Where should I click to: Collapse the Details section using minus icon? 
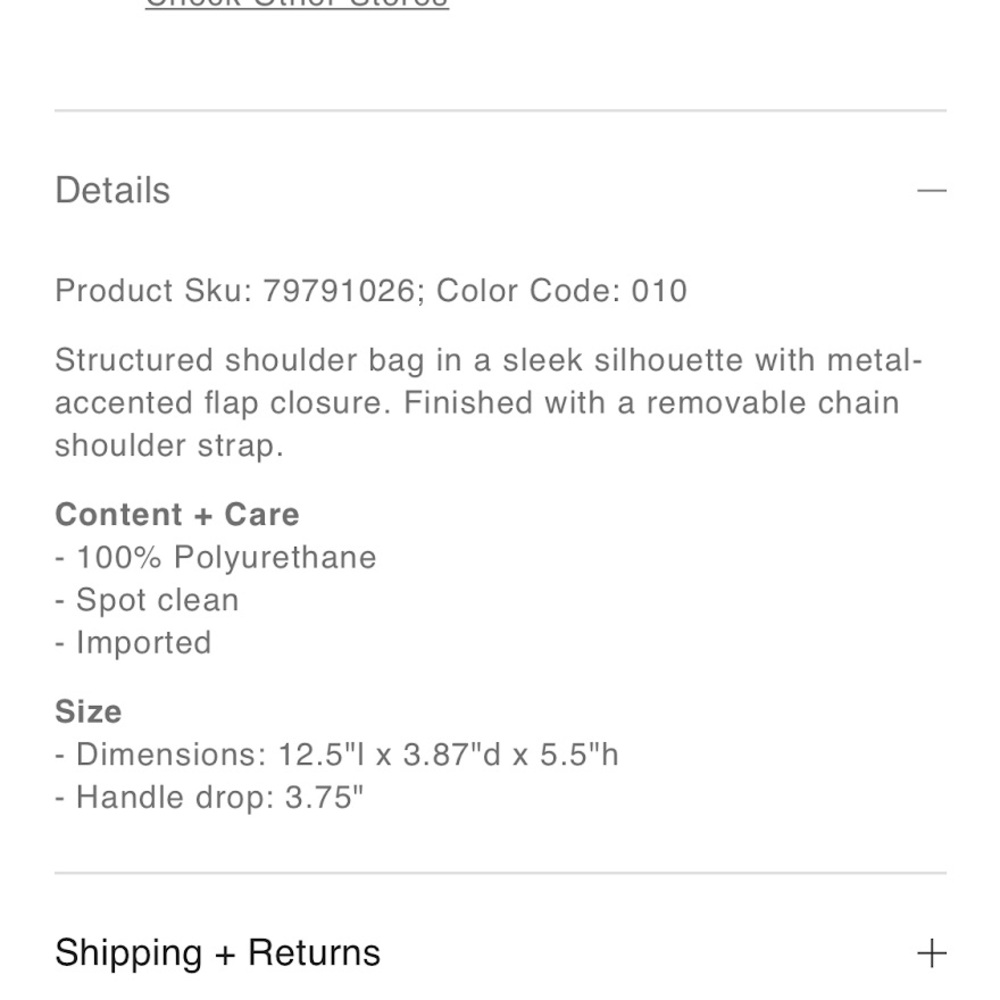[931, 190]
